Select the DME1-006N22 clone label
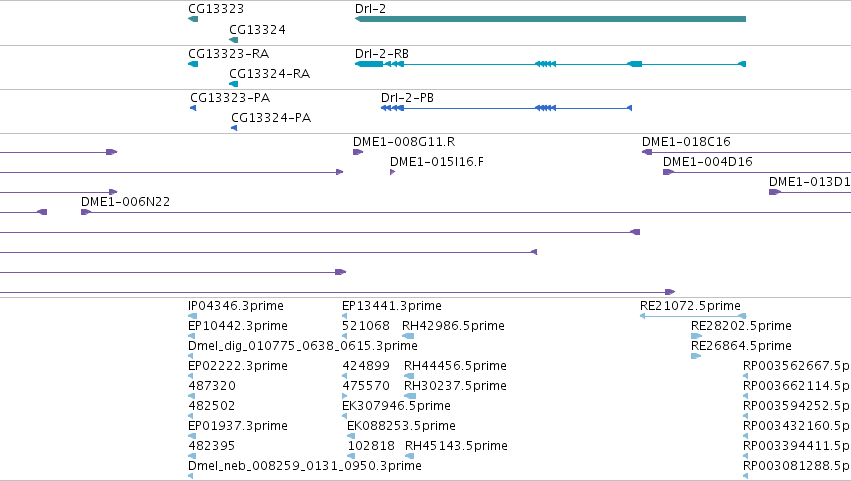851x481 pixels. coord(125,202)
